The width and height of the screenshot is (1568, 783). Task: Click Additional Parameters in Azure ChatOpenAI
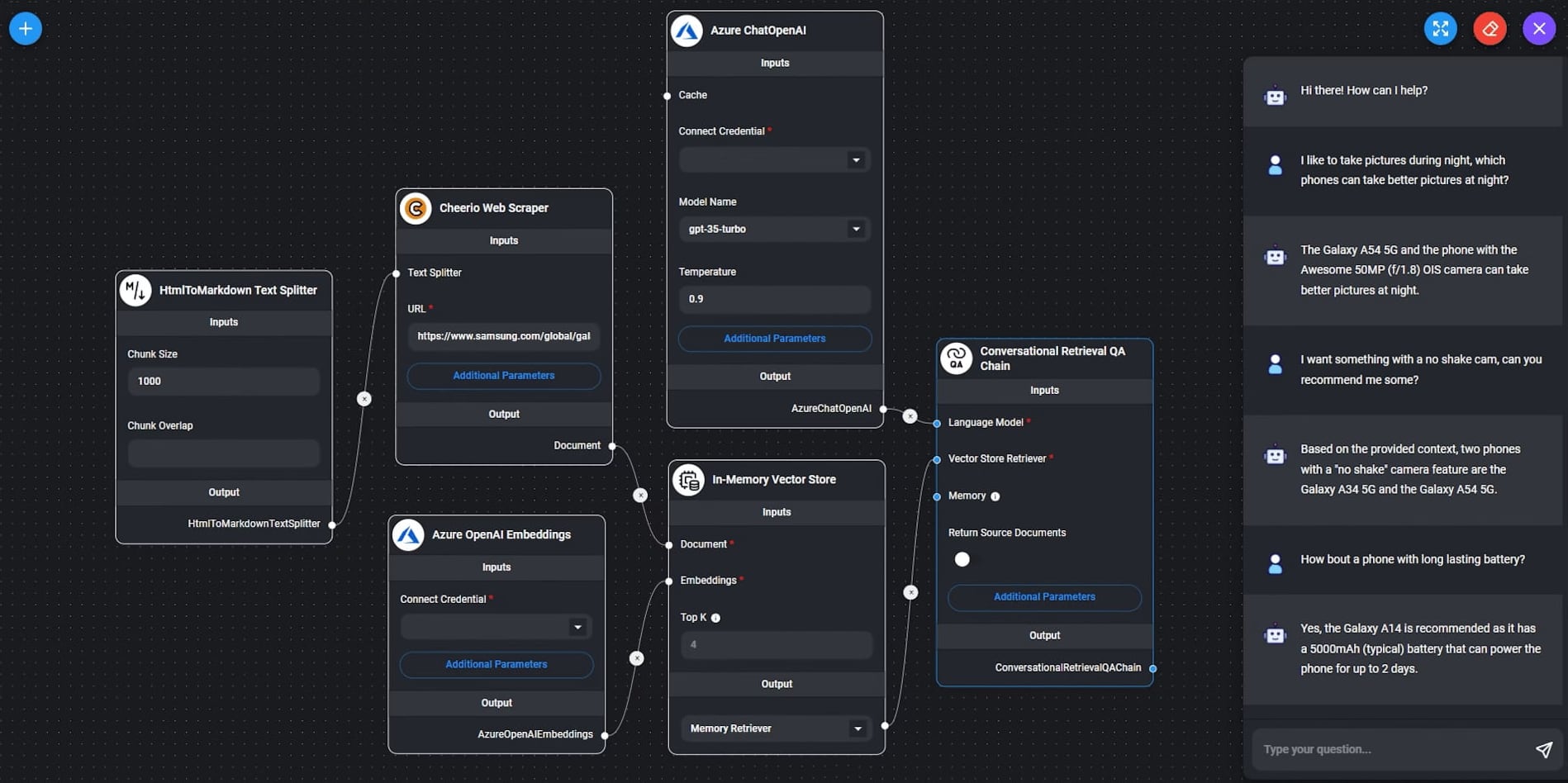[x=774, y=339]
